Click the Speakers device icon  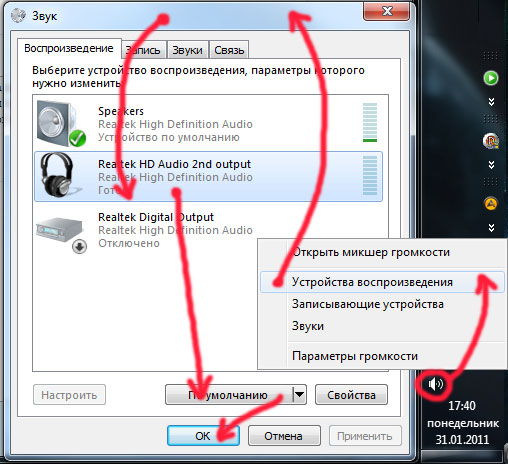point(61,124)
